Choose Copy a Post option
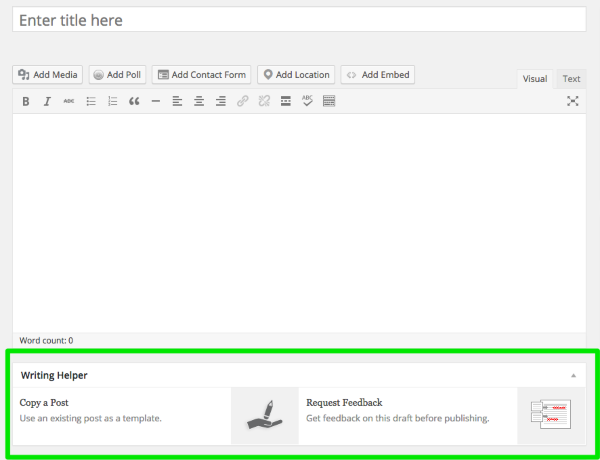The height and width of the screenshot is (460, 600). point(44,402)
